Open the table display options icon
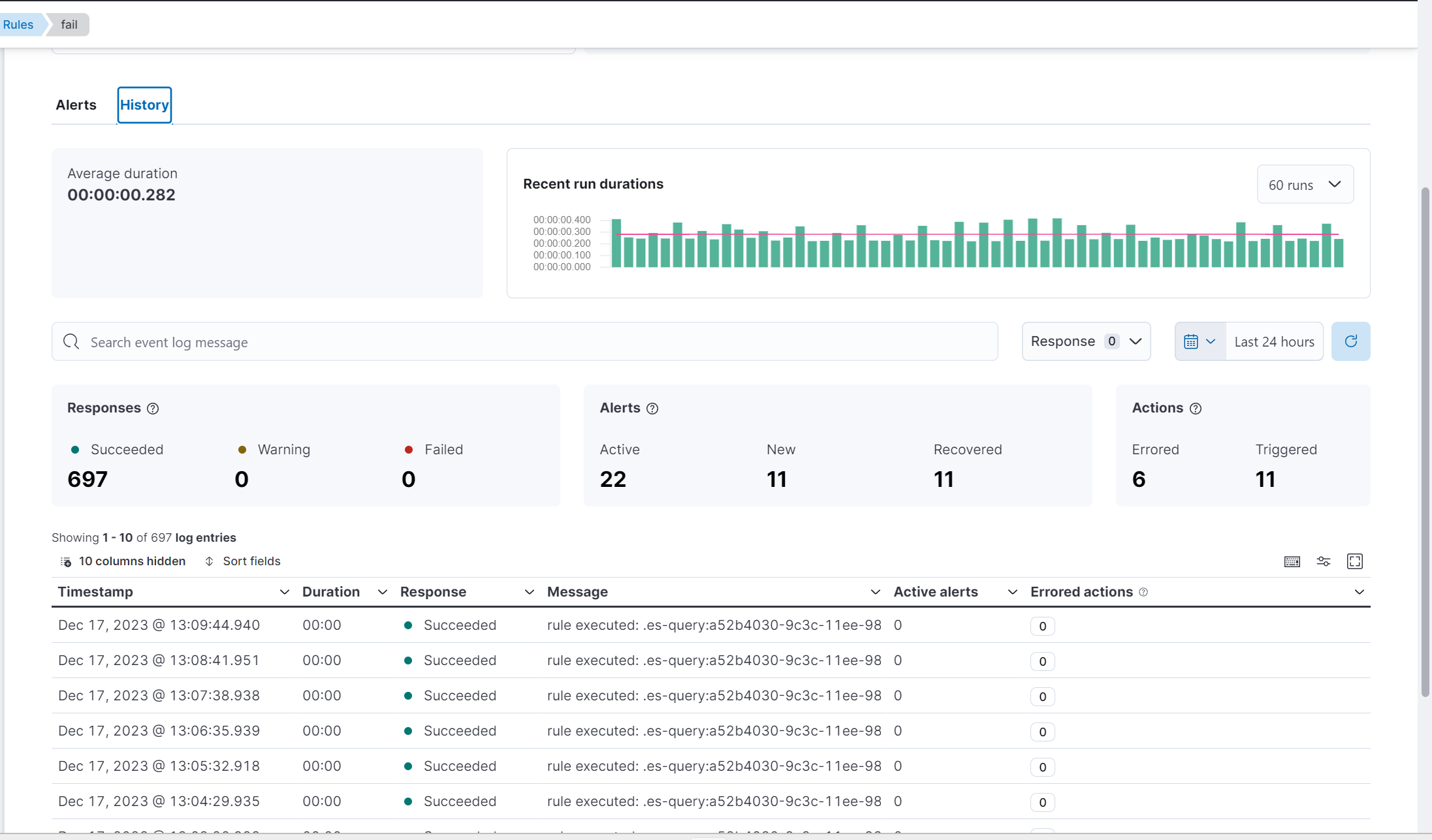 pyautogui.click(x=1323, y=561)
